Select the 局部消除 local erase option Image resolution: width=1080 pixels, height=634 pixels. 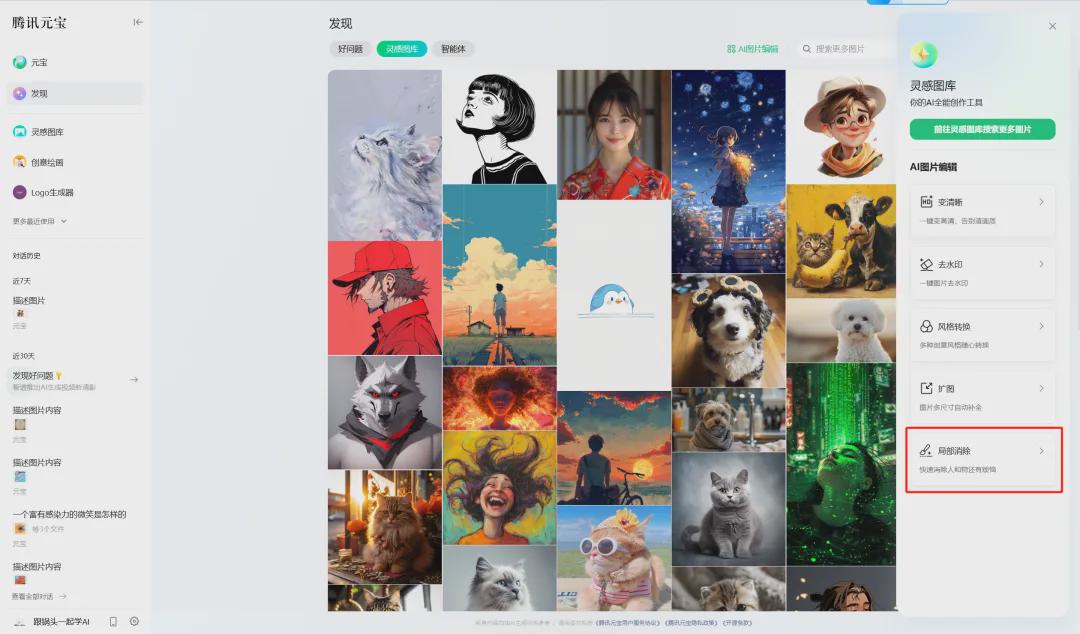982,458
